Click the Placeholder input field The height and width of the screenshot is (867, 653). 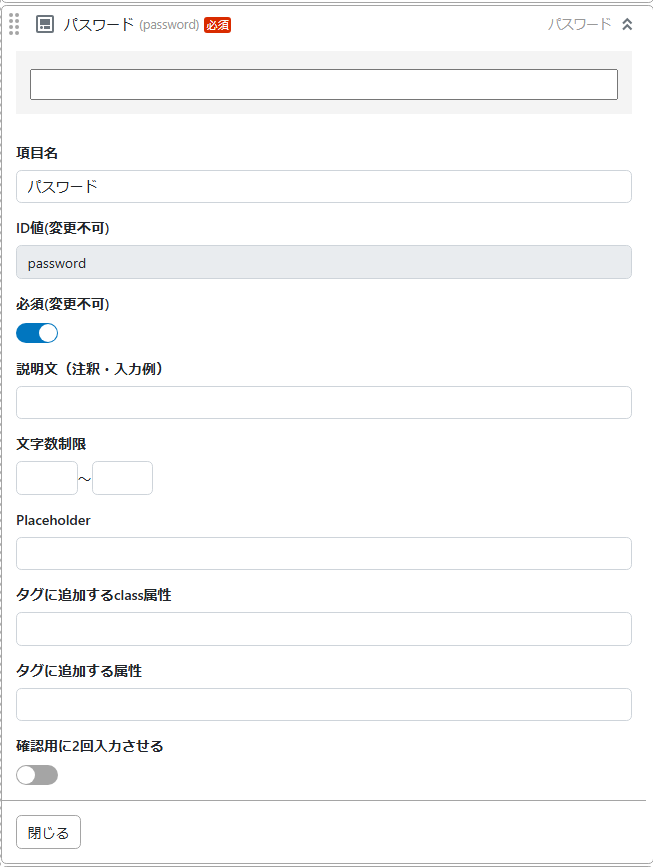[x=324, y=553]
